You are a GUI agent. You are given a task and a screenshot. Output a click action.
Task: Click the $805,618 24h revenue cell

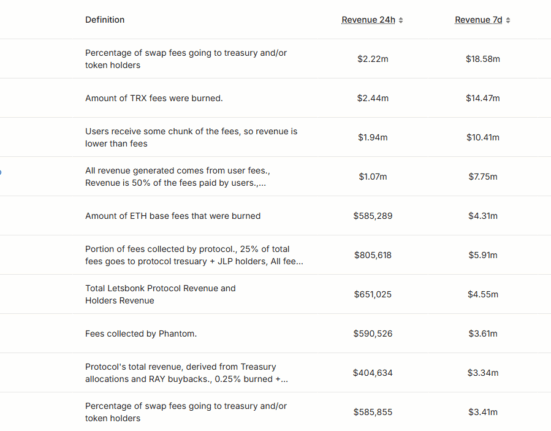tap(373, 255)
